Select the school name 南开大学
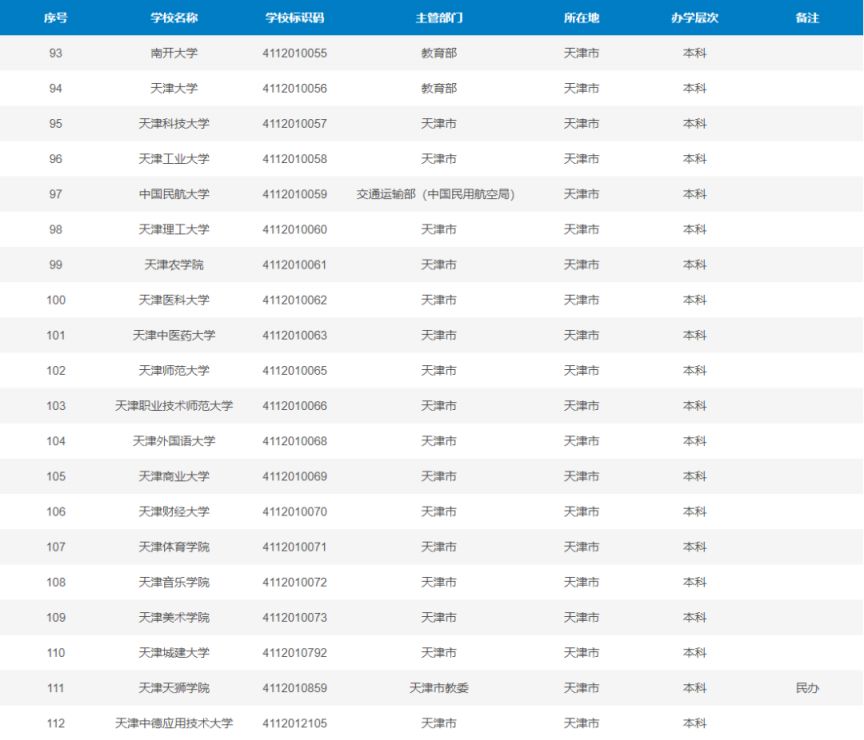 point(174,53)
